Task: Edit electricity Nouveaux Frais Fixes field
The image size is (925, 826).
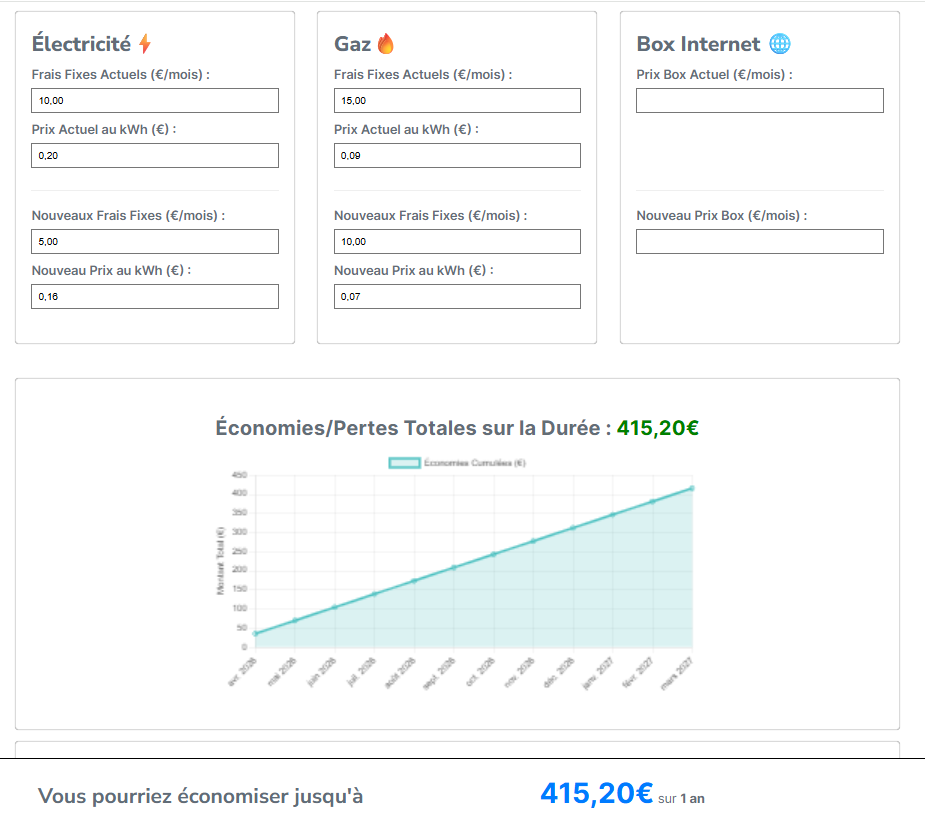Action: 155,242
